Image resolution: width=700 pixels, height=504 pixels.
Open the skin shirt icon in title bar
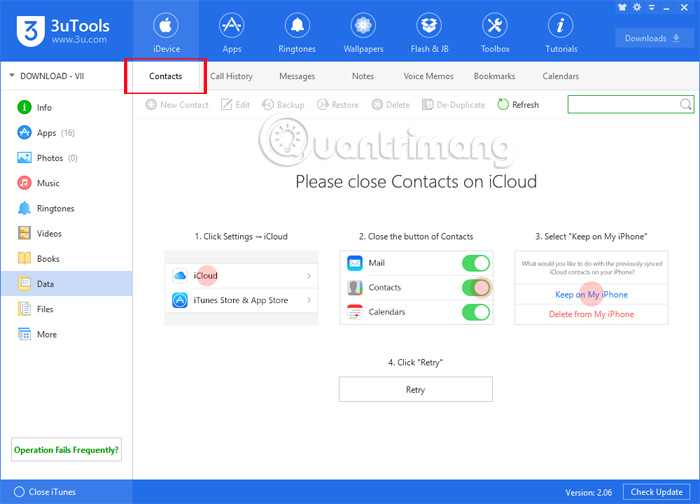pyautogui.click(x=622, y=7)
